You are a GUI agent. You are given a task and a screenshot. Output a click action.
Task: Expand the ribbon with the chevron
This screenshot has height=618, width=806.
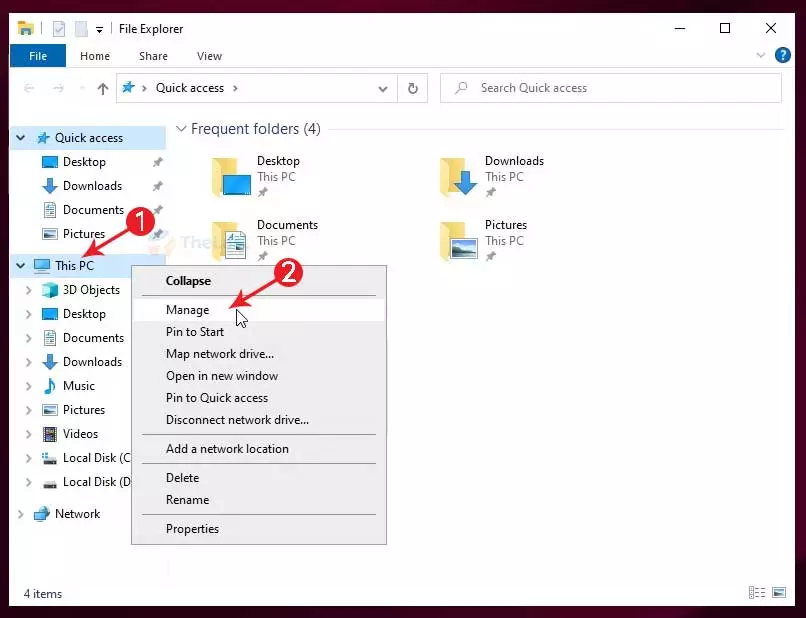click(761, 55)
